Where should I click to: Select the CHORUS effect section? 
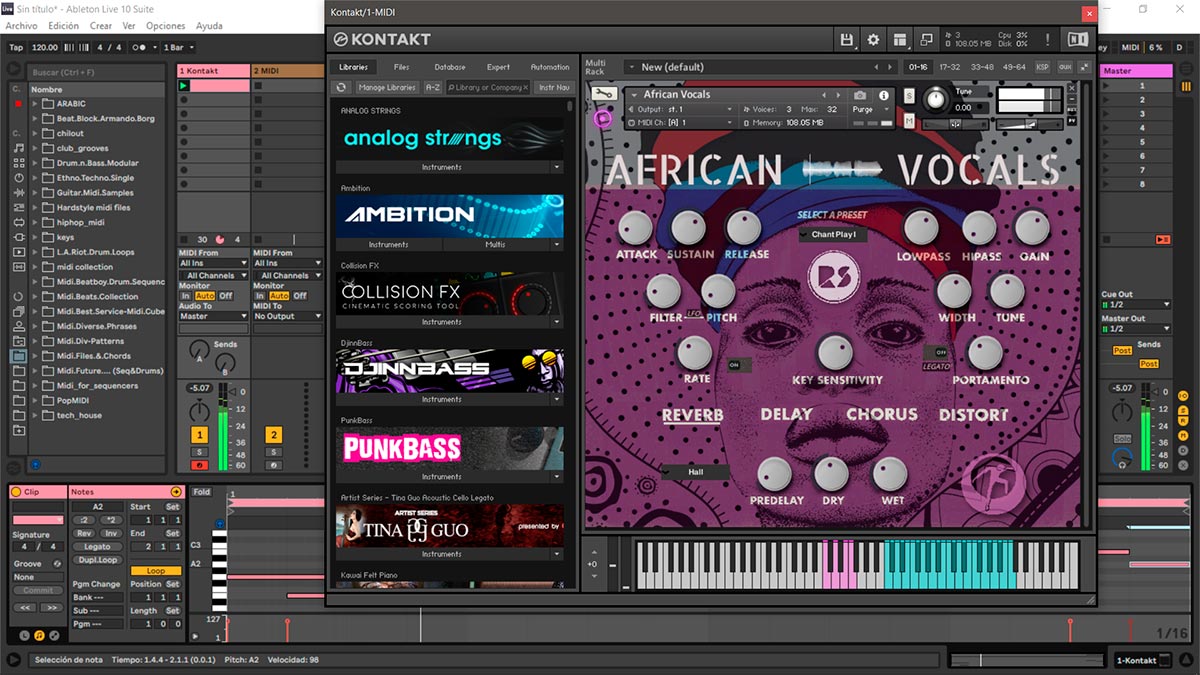(881, 414)
